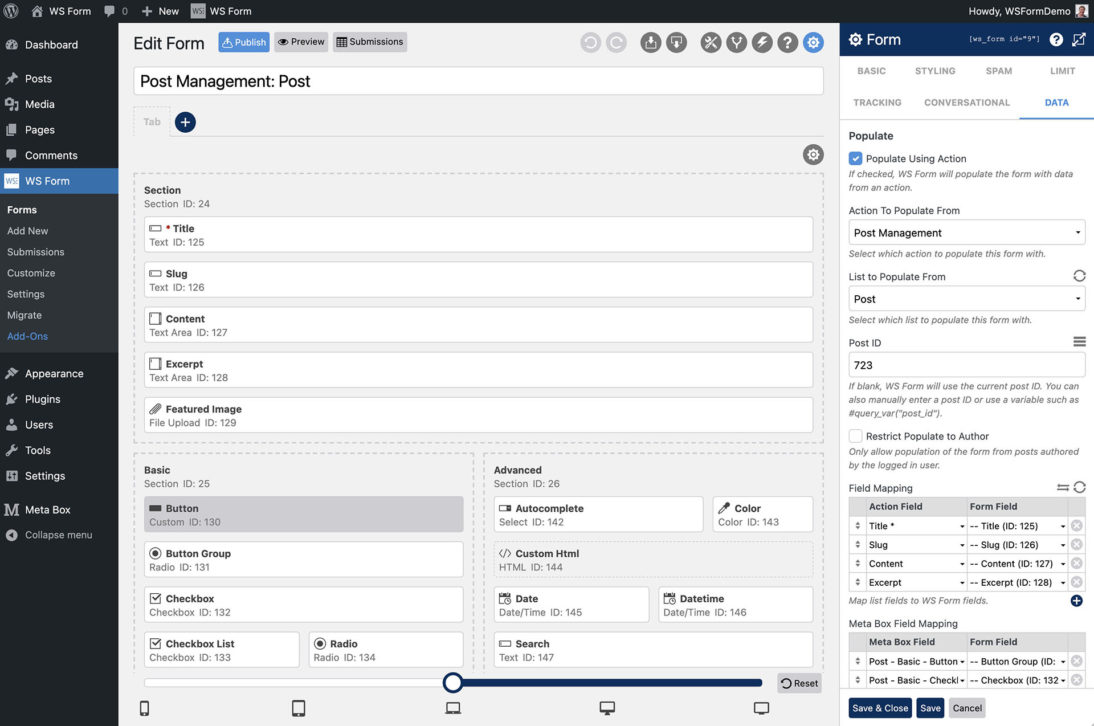The height and width of the screenshot is (726, 1094).
Task: Click Save & Close
Action: click(880, 708)
